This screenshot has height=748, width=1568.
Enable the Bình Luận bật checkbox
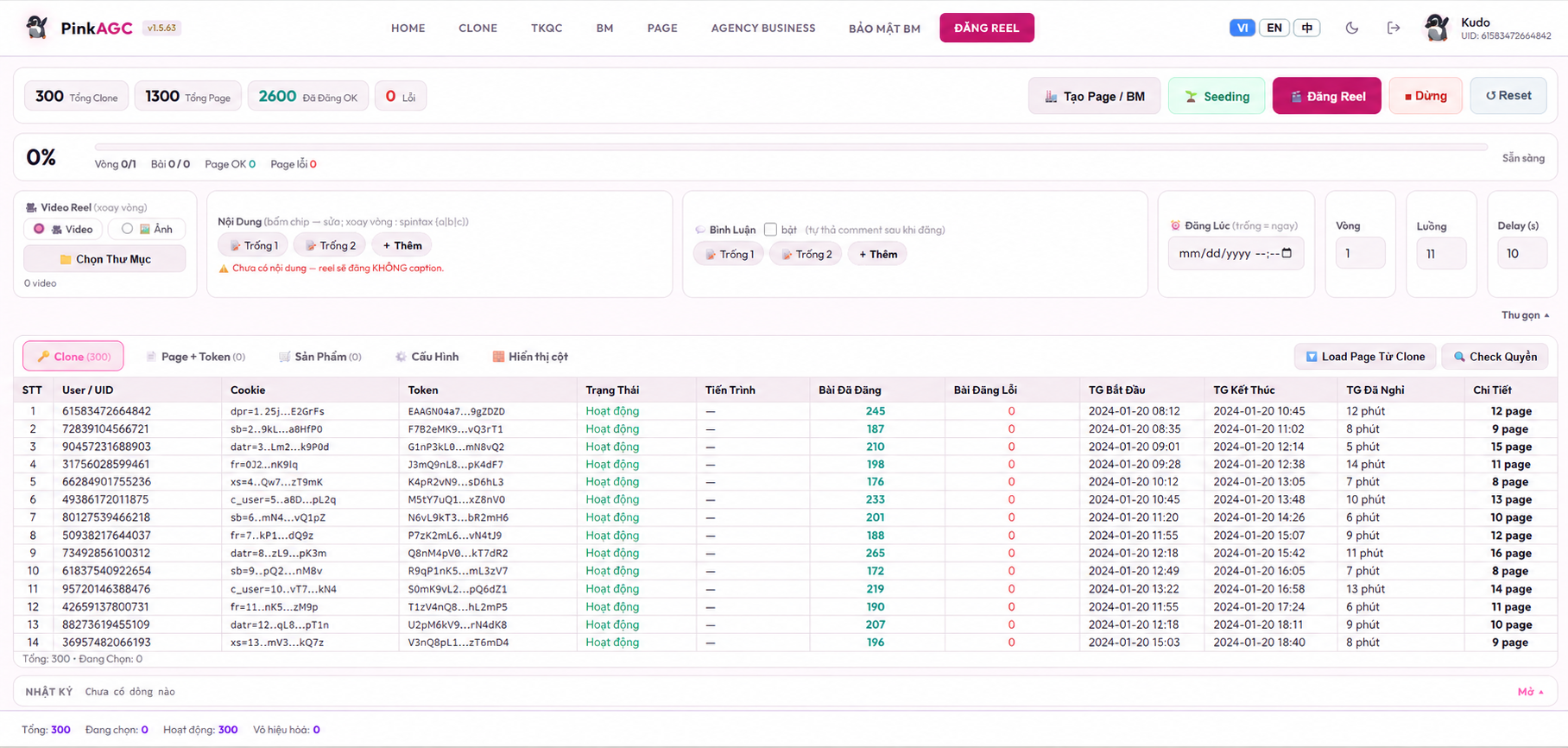coord(770,230)
